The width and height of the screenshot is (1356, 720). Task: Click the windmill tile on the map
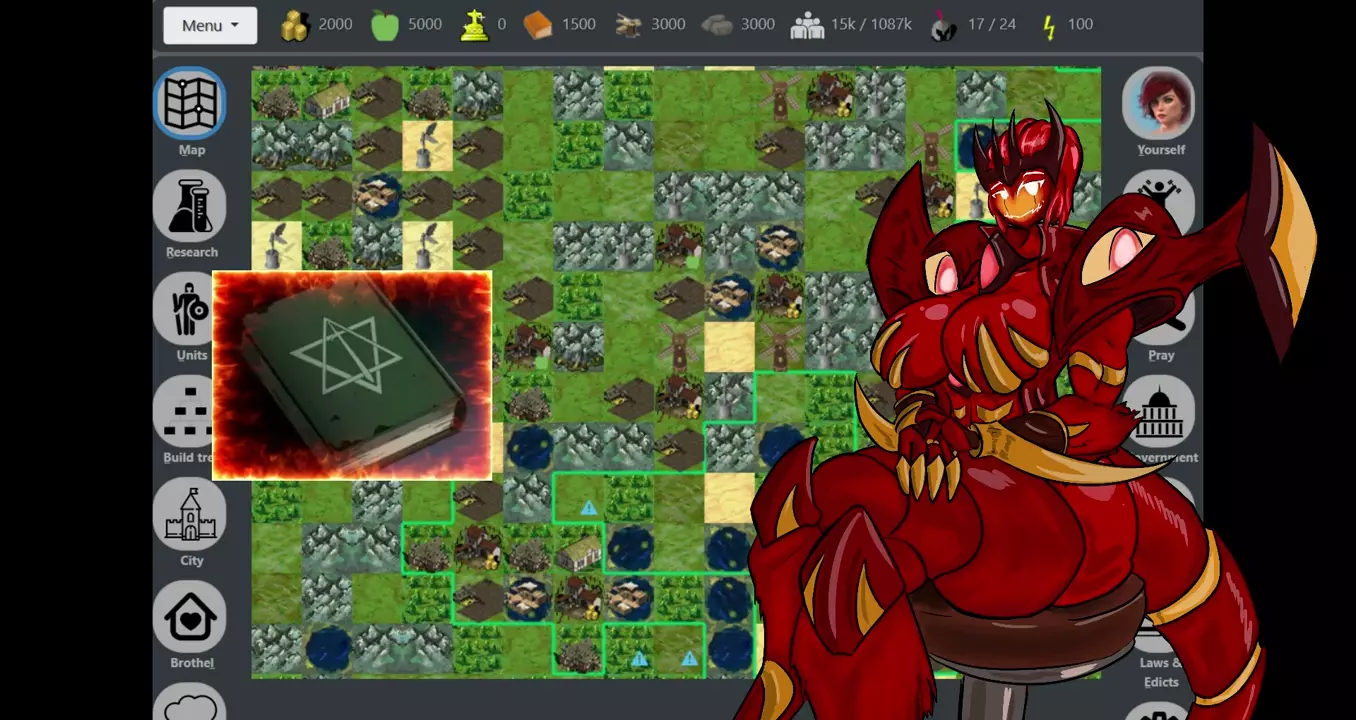pos(780,96)
